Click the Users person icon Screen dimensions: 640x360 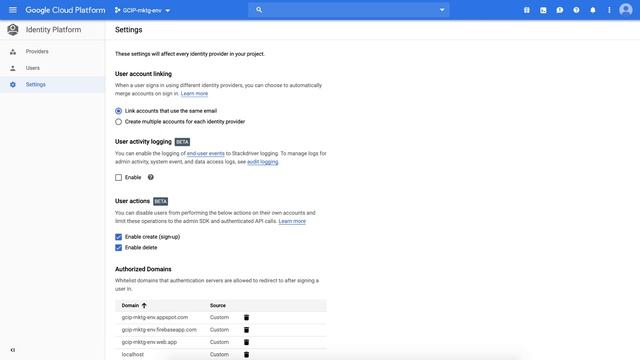[13, 68]
